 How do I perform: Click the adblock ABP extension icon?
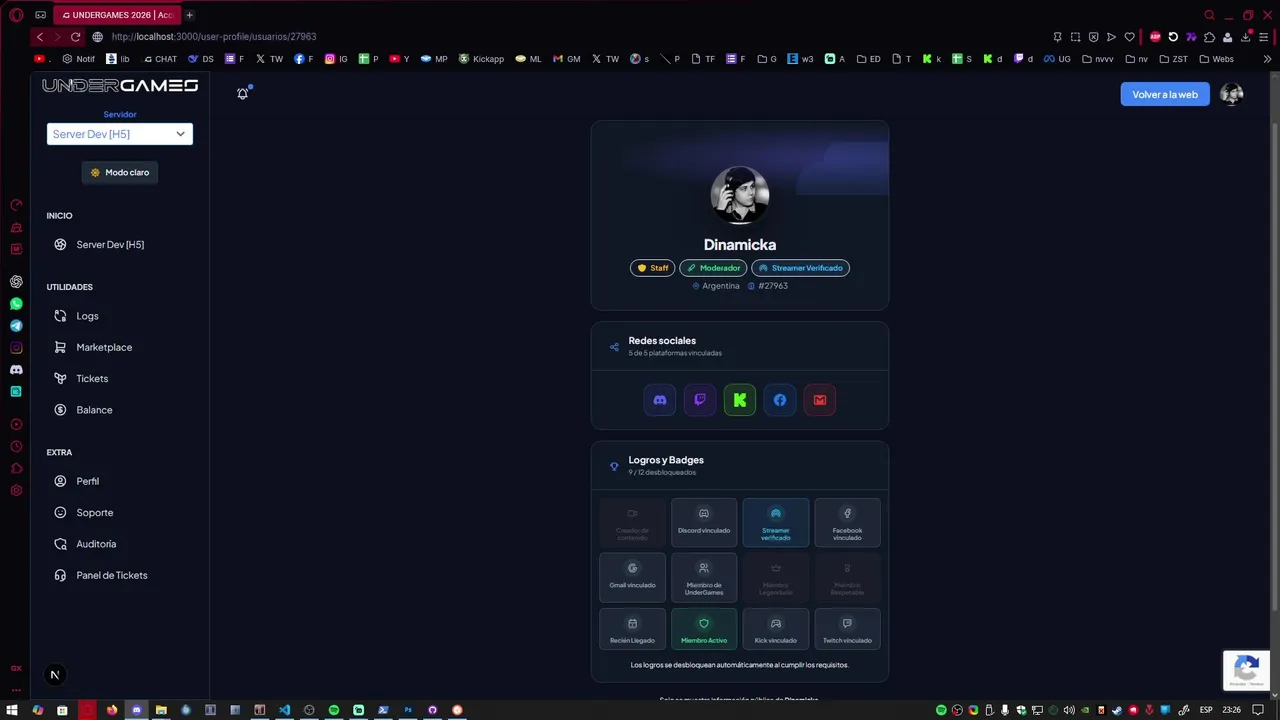tap(1155, 37)
